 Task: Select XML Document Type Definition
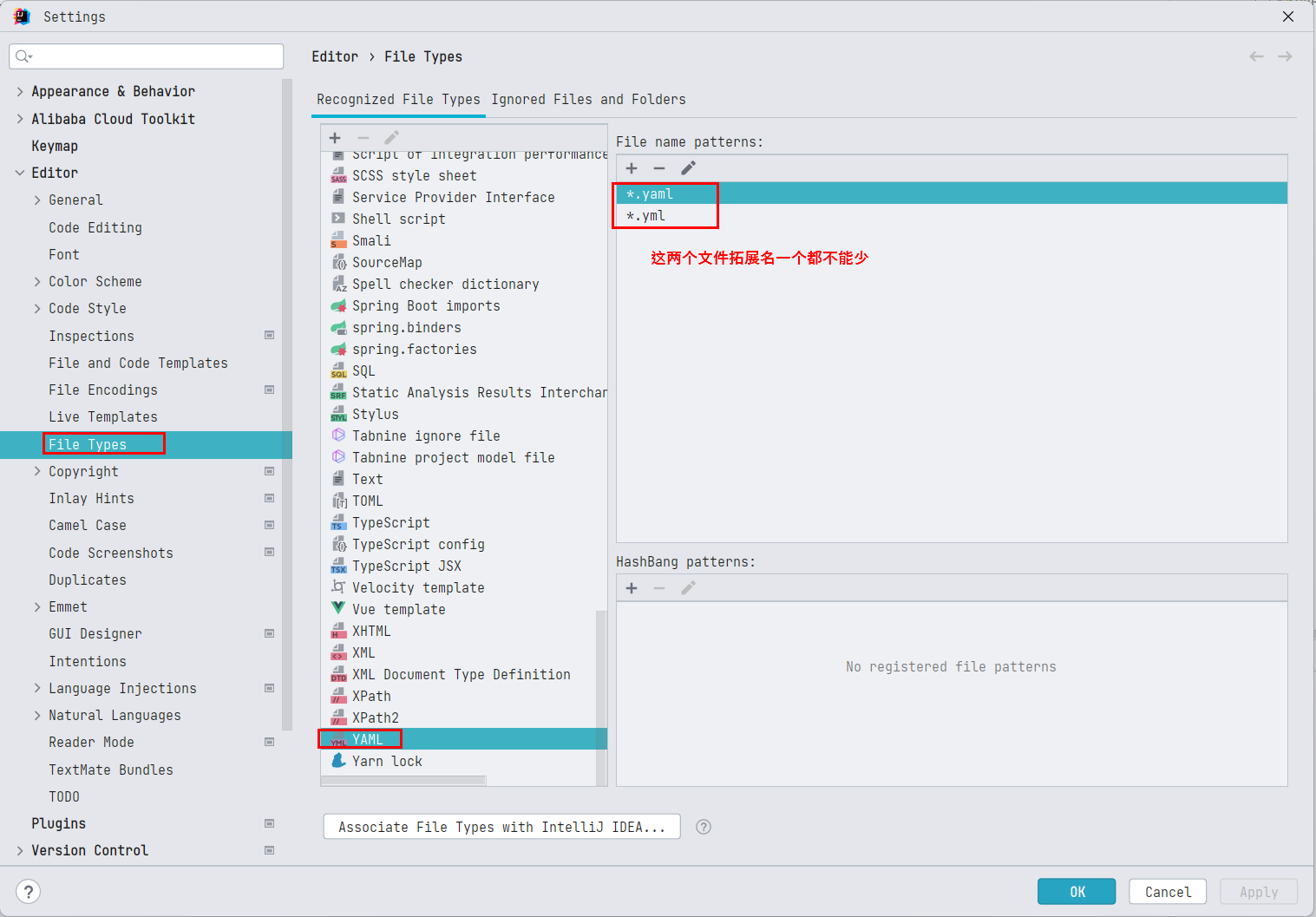coord(463,674)
